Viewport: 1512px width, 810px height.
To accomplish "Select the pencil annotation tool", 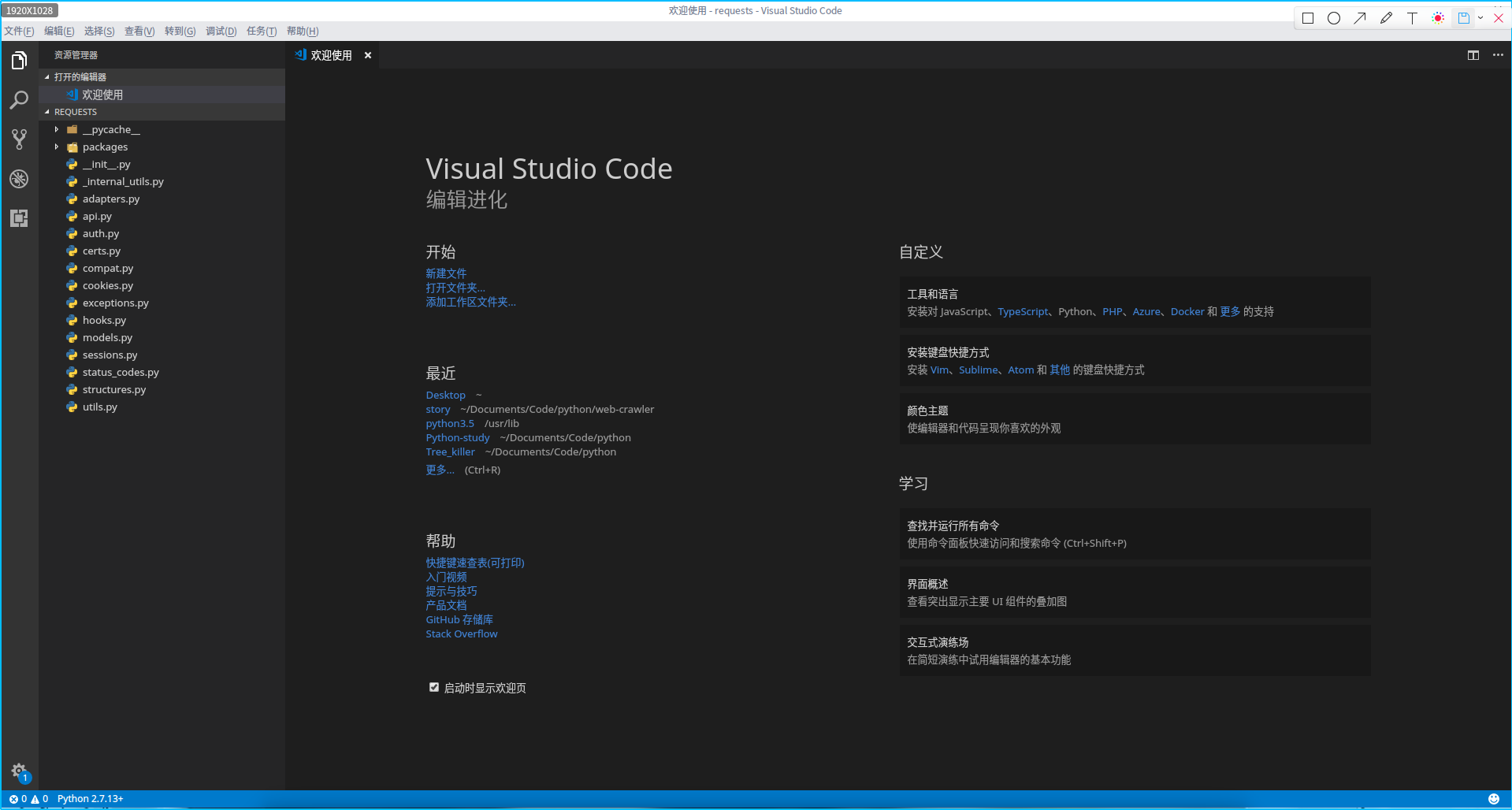I will click(1386, 18).
